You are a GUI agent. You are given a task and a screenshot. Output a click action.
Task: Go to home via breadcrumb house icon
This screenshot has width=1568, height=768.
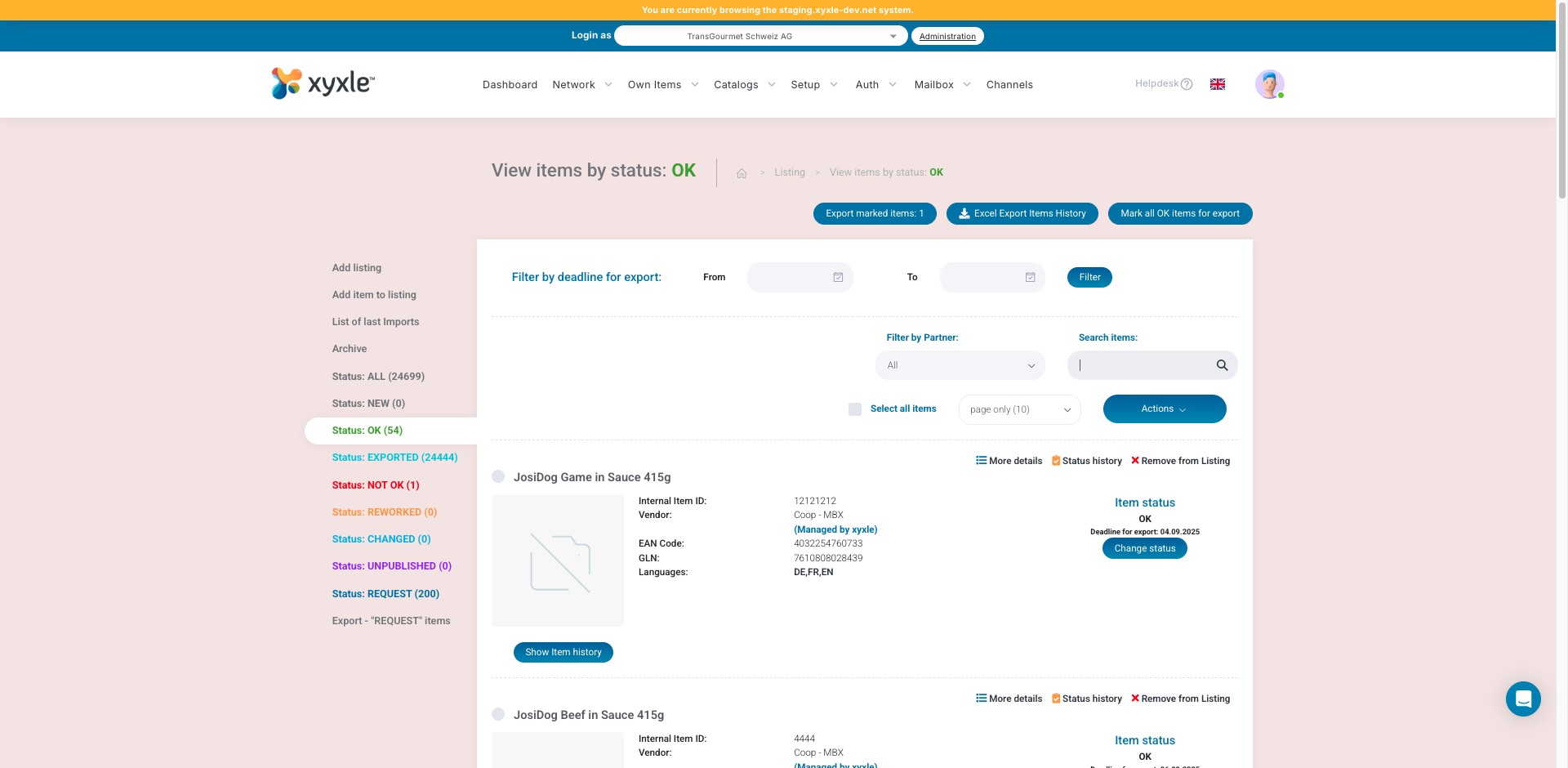click(x=742, y=173)
